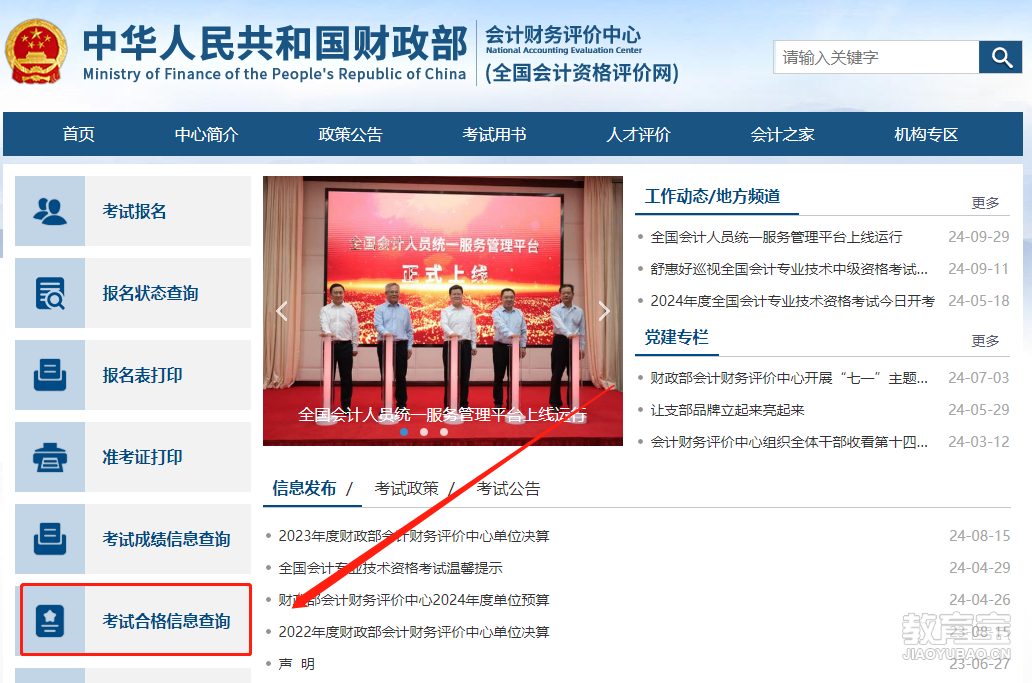Click the 报名表打印 icon
Image resolution: width=1032 pixels, height=683 pixels.
pyautogui.click(x=50, y=375)
